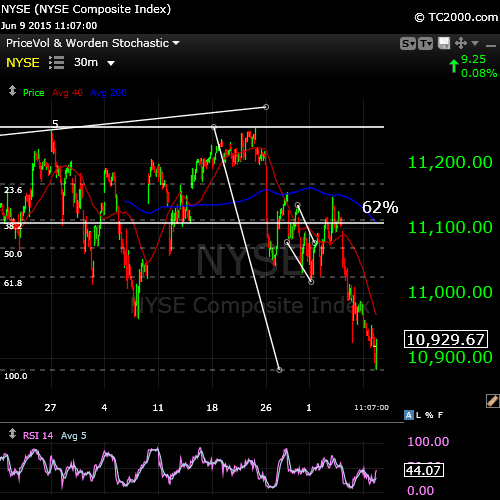Open the gray chart options triangle menu
The width and height of the screenshot is (500, 500).
click(x=475, y=43)
